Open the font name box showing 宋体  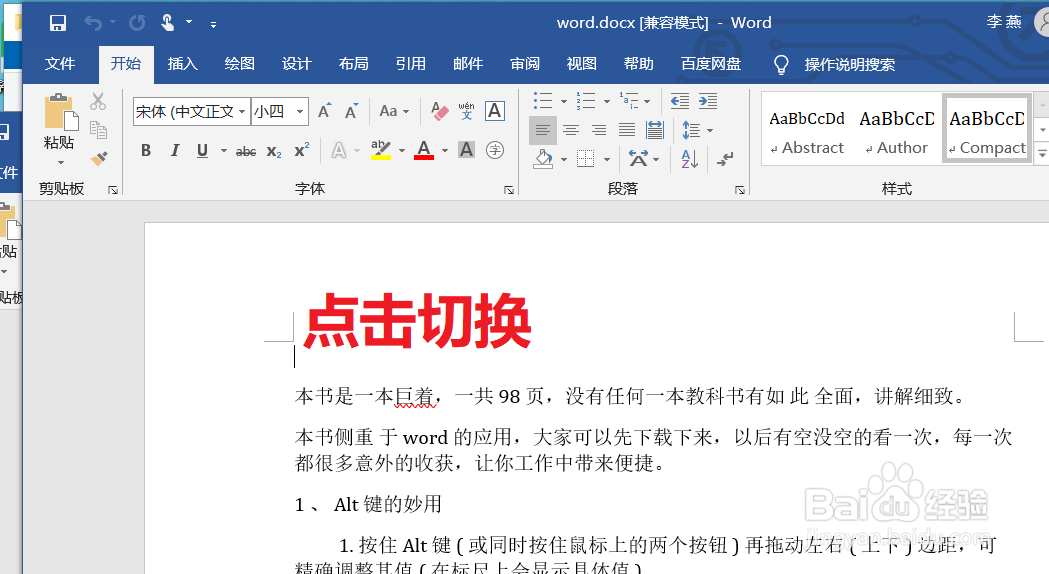click(191, 112)
